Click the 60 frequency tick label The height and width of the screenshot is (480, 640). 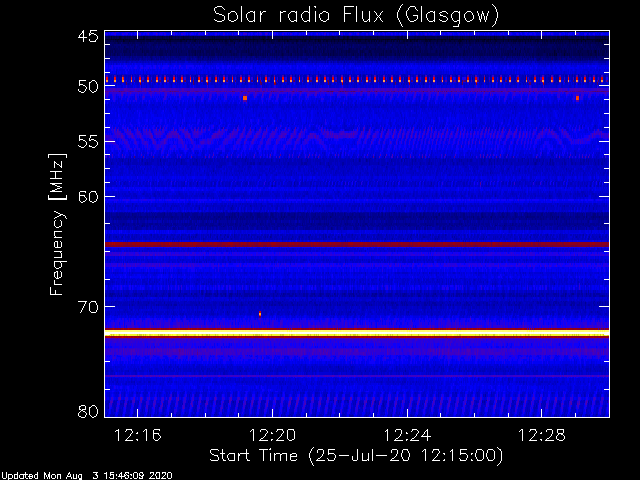(88, 197)
